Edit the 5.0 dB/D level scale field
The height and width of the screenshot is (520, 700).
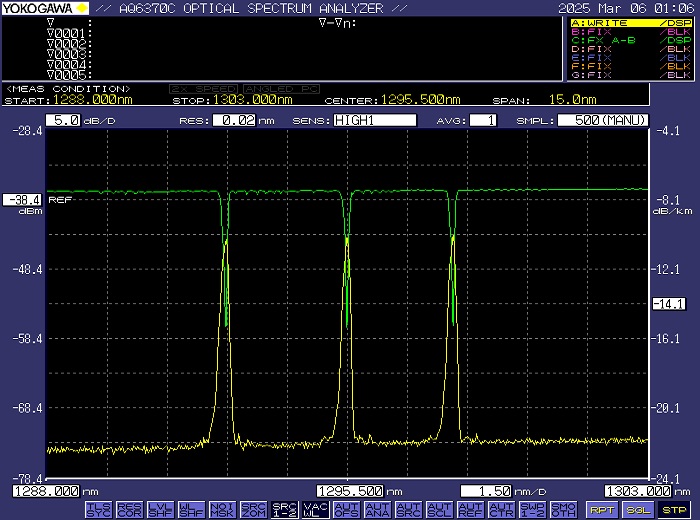[x=63, y=120]
